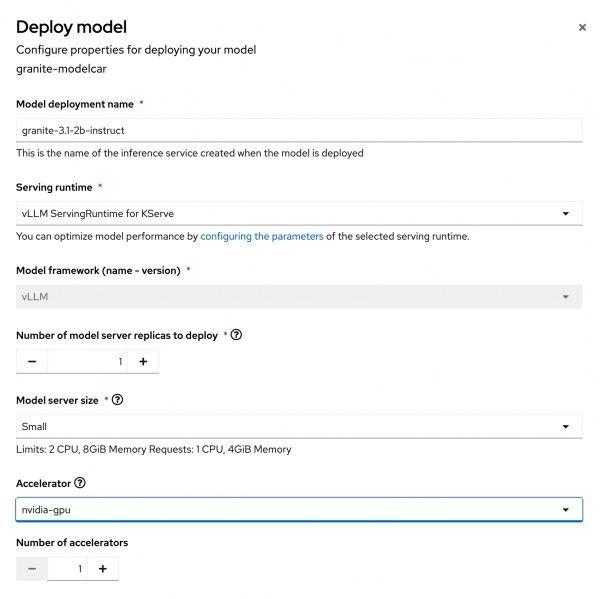The image size is (600, 599).
Task: Click the disabled Model framework dropdown
Action: 299,296
